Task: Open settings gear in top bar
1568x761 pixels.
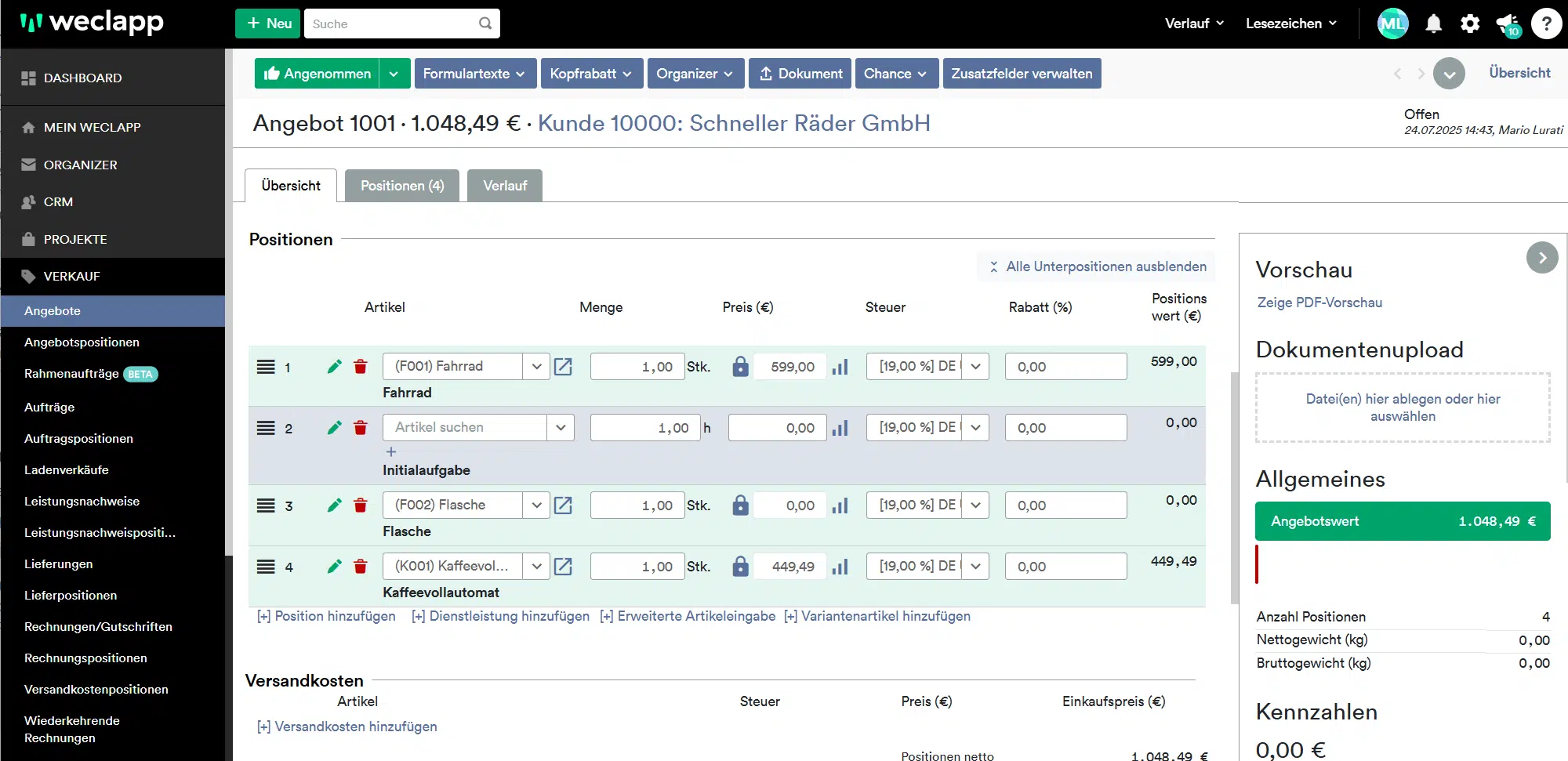Action: tap(1470, 24)
